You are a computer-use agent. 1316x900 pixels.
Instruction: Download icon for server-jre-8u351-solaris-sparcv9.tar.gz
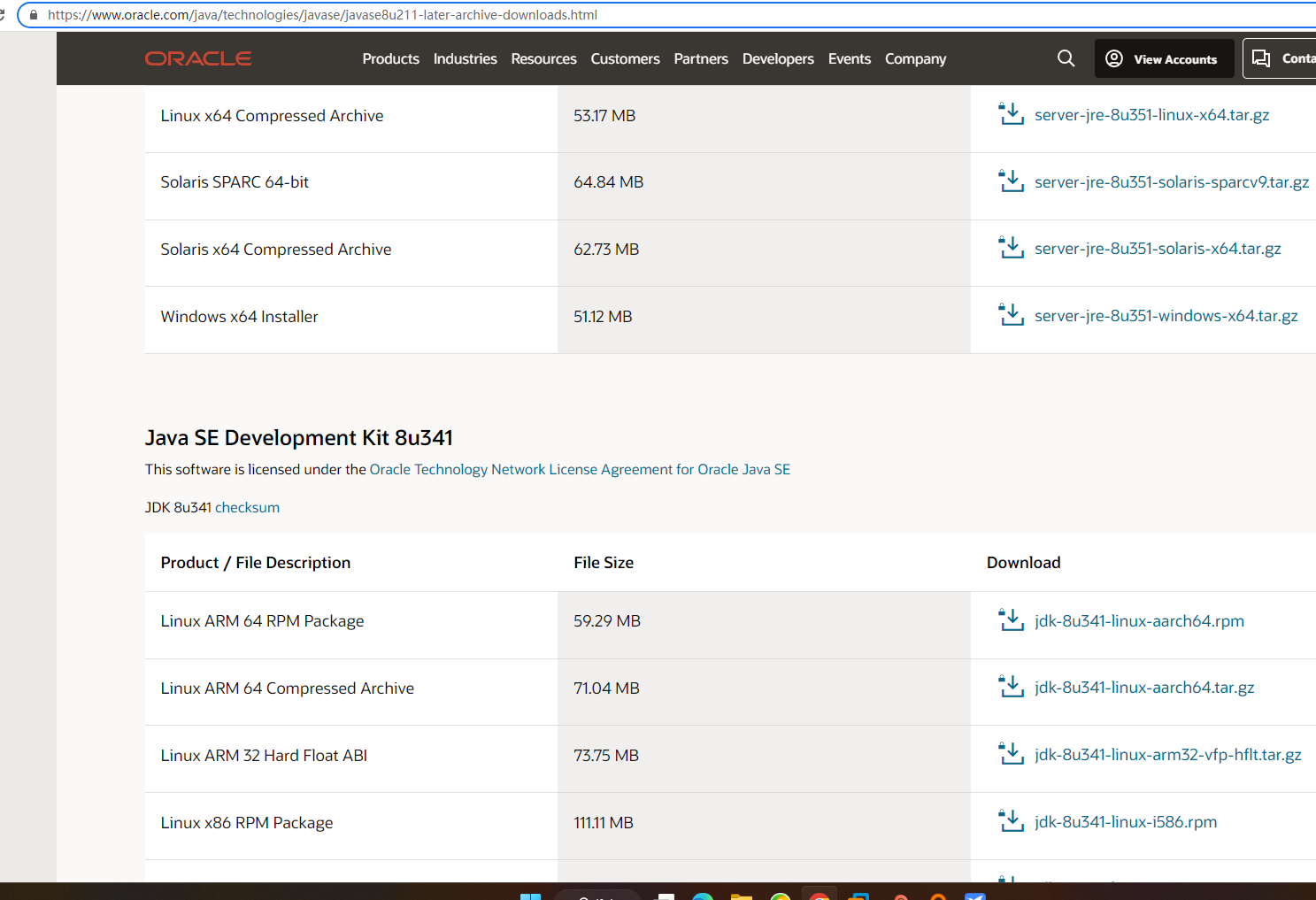point(1012,181)
